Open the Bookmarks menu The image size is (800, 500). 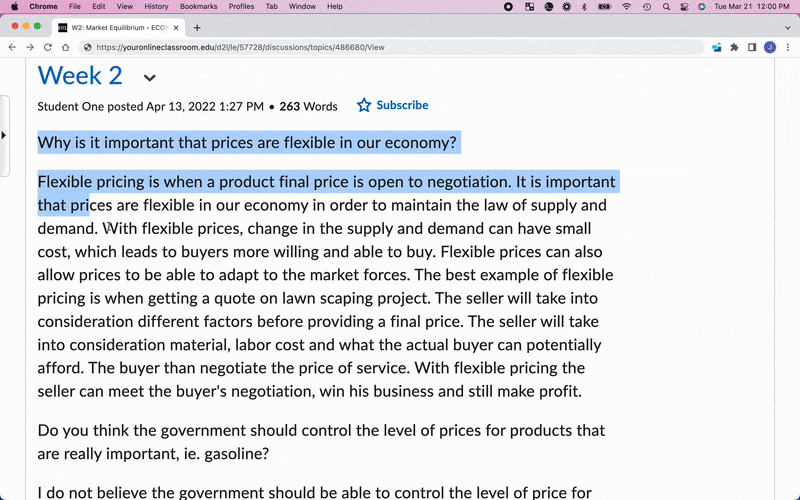click(198, 7)
